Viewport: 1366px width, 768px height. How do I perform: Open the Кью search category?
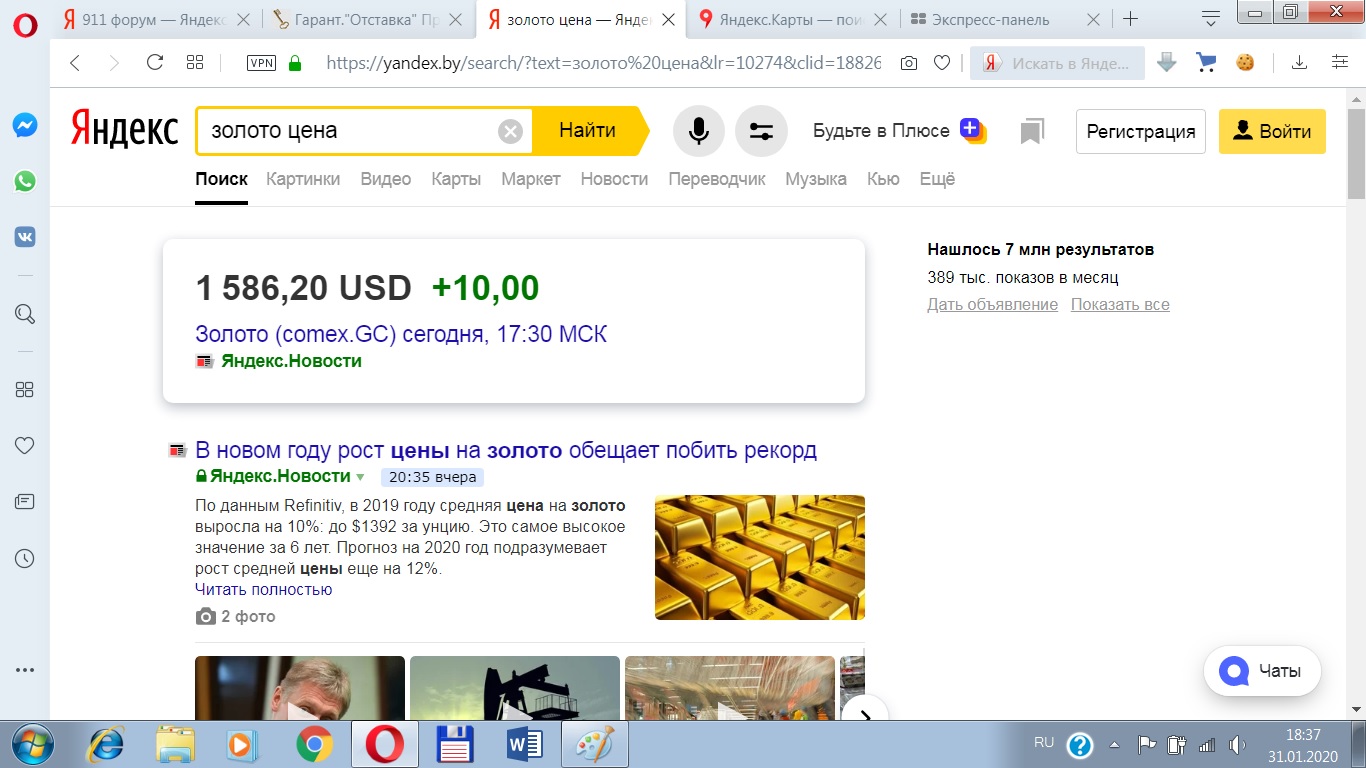pos(883,179)
